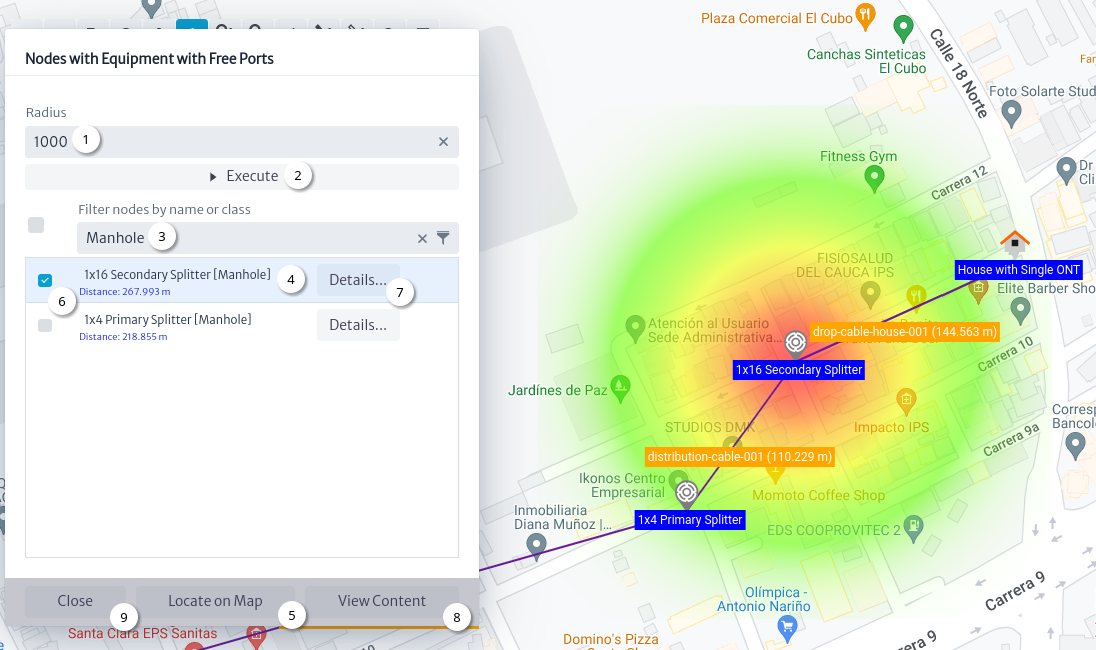Click Distance: 218.855 m text
Viewport: 1096px width, 650px height.
click(x=123, y=337)
